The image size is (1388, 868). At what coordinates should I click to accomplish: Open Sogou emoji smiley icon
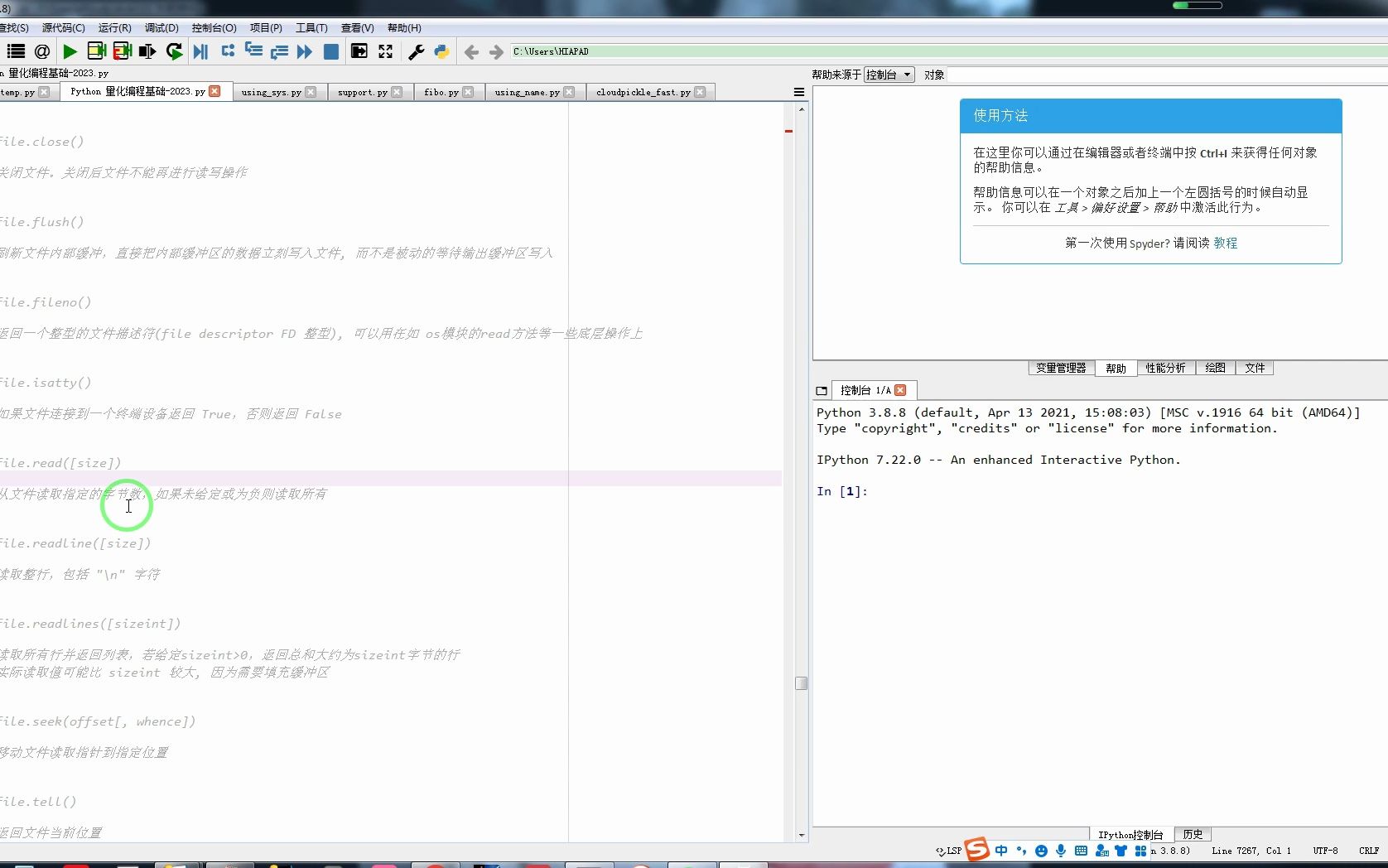click(x=1041, y=851)
